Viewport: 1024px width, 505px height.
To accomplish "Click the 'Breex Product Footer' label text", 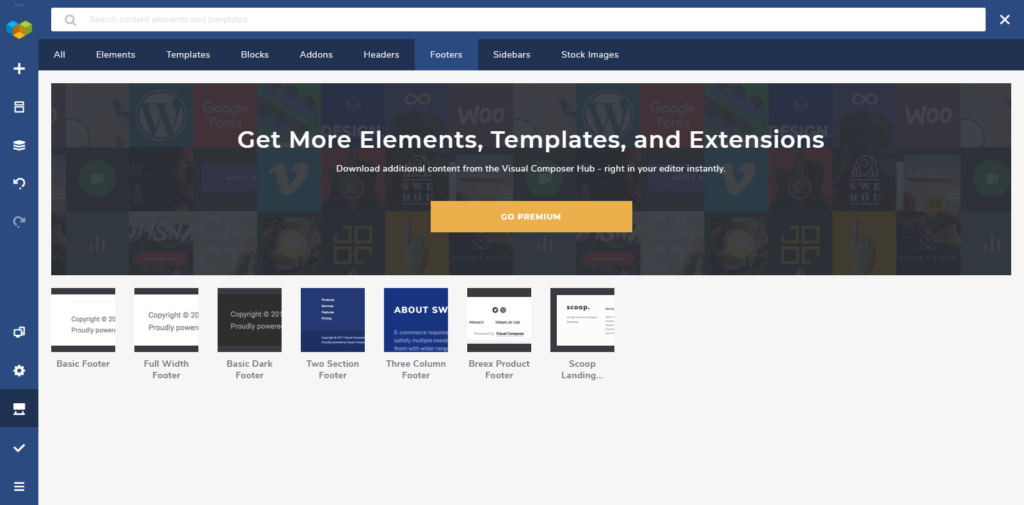I will click(x=499, y=369).
